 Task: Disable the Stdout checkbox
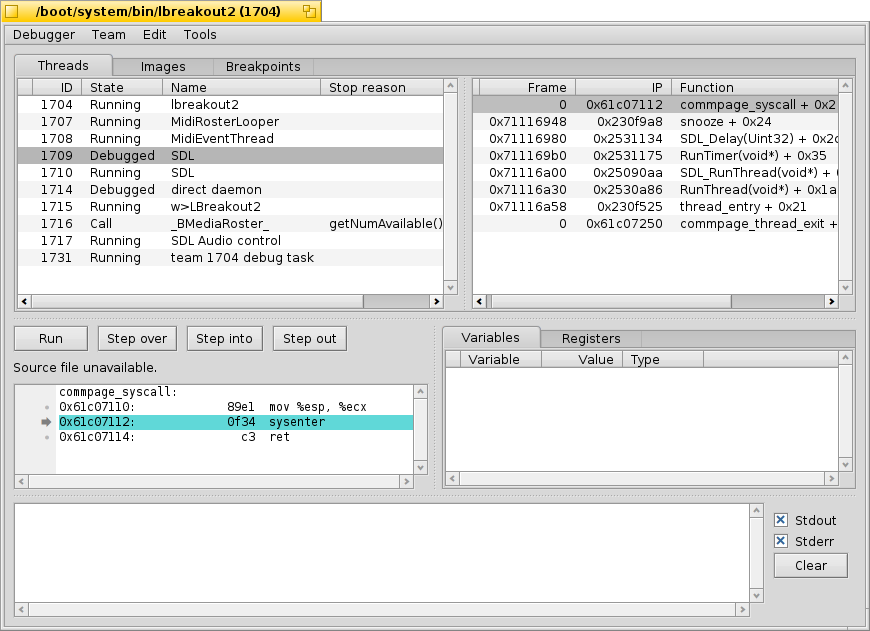click(779, 519)
